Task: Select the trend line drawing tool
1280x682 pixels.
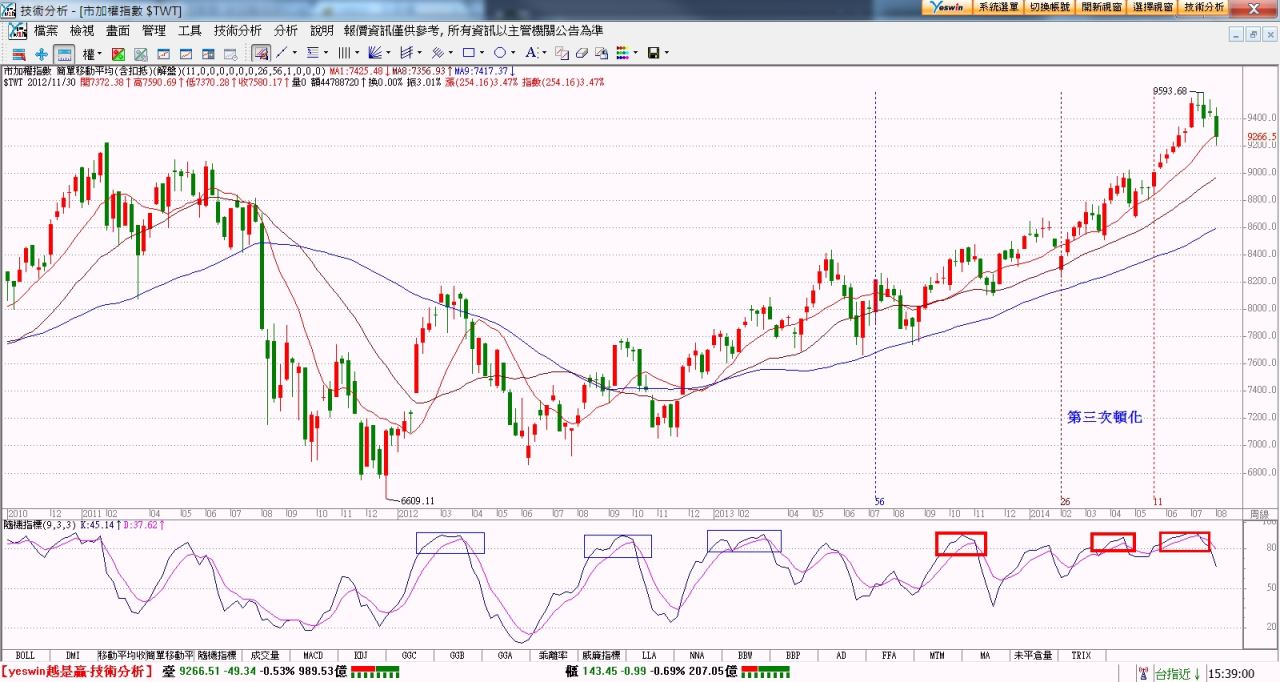Action: coord(282,52)
